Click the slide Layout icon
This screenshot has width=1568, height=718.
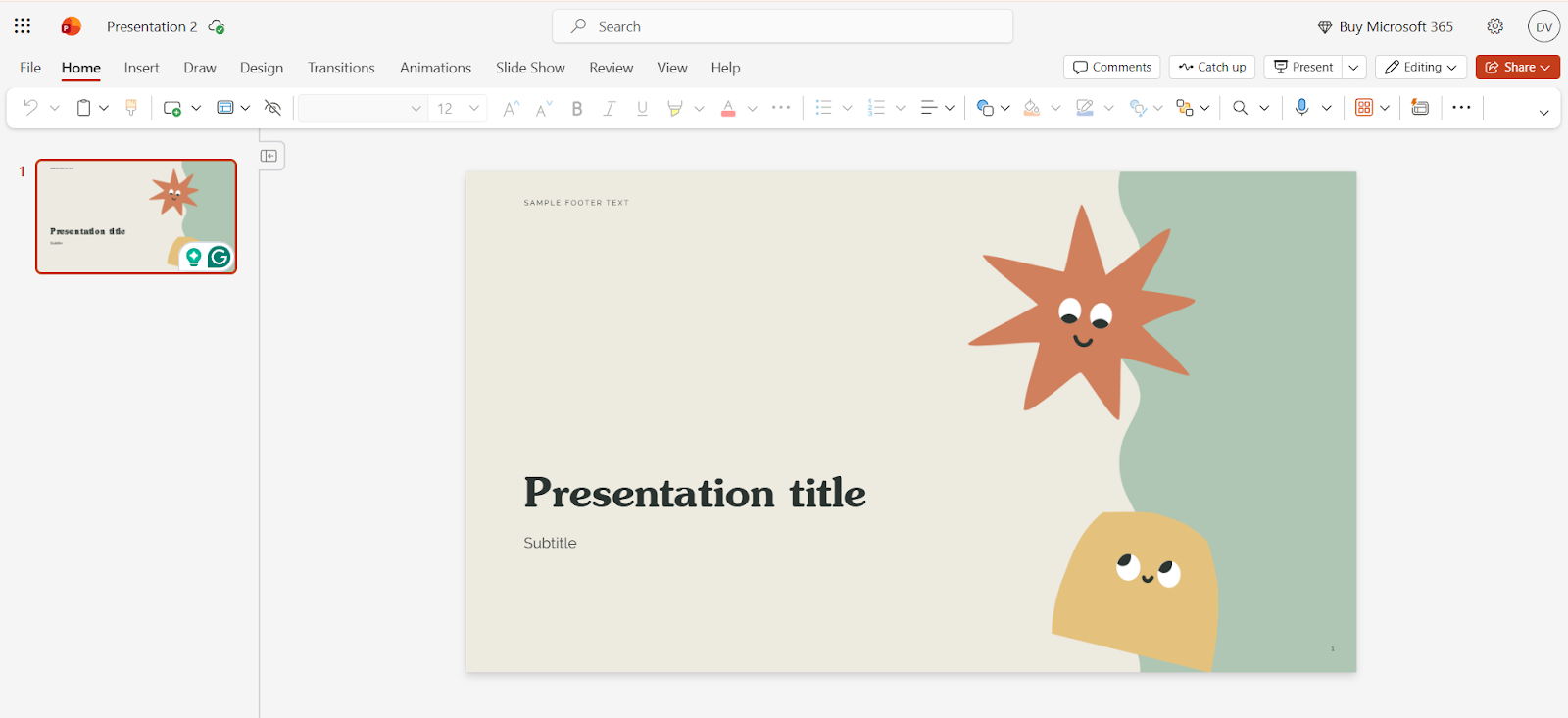point(225,108)
